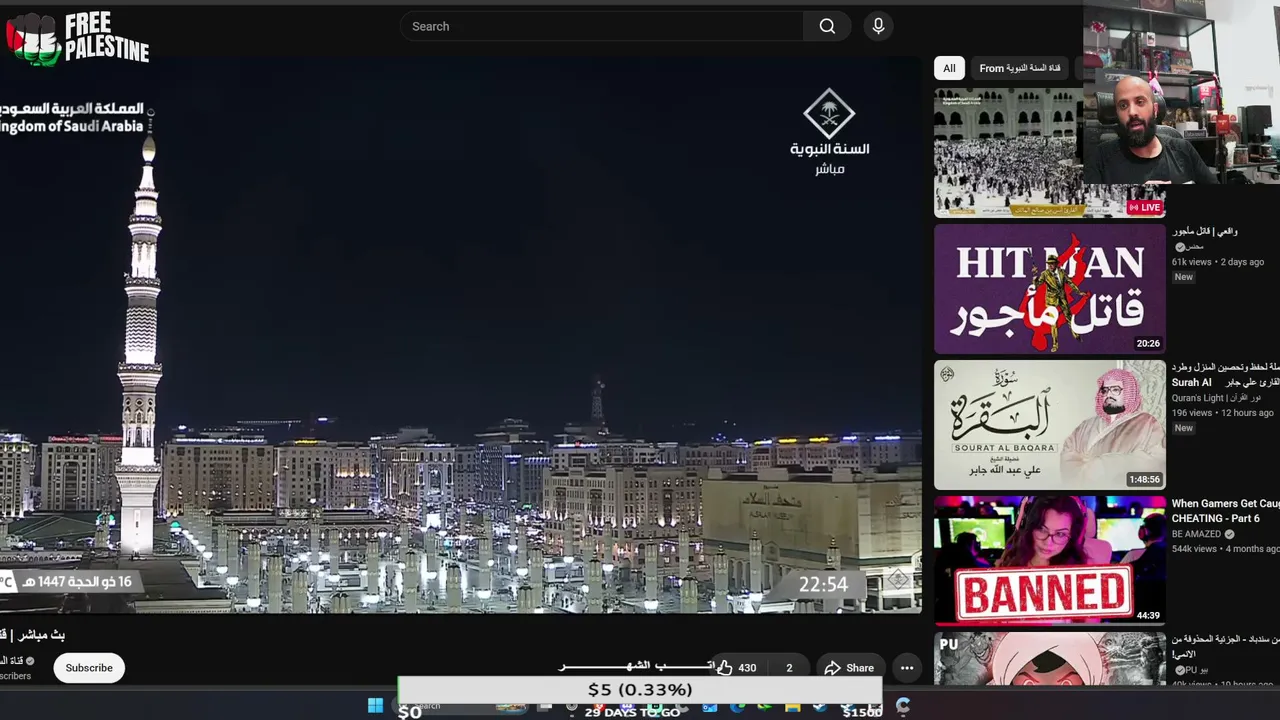Click the '61k views • 2 days ago' text
The image size is (1280, 720).
[x=1218, y=262]
